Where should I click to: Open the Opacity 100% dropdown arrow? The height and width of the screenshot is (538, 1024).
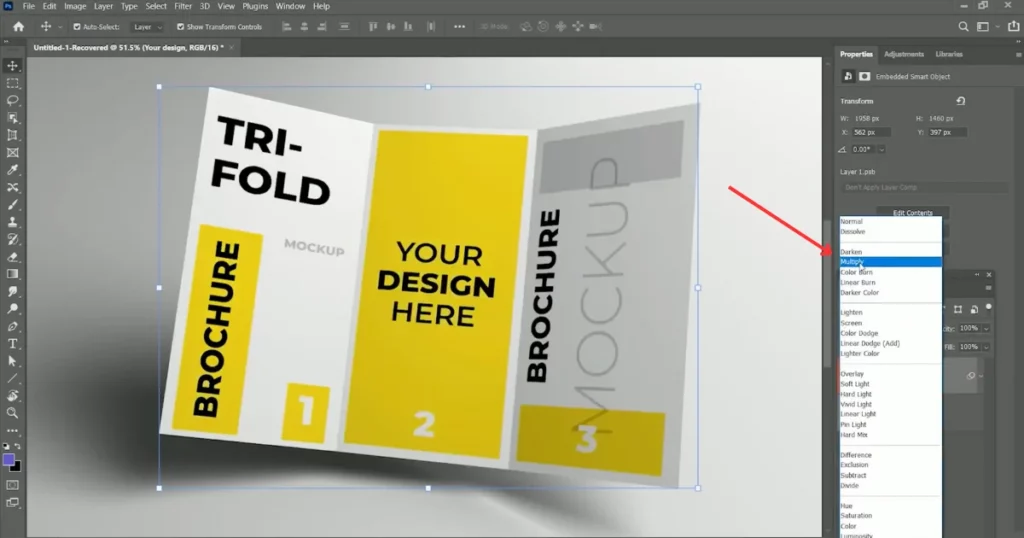tap(986, 328)
